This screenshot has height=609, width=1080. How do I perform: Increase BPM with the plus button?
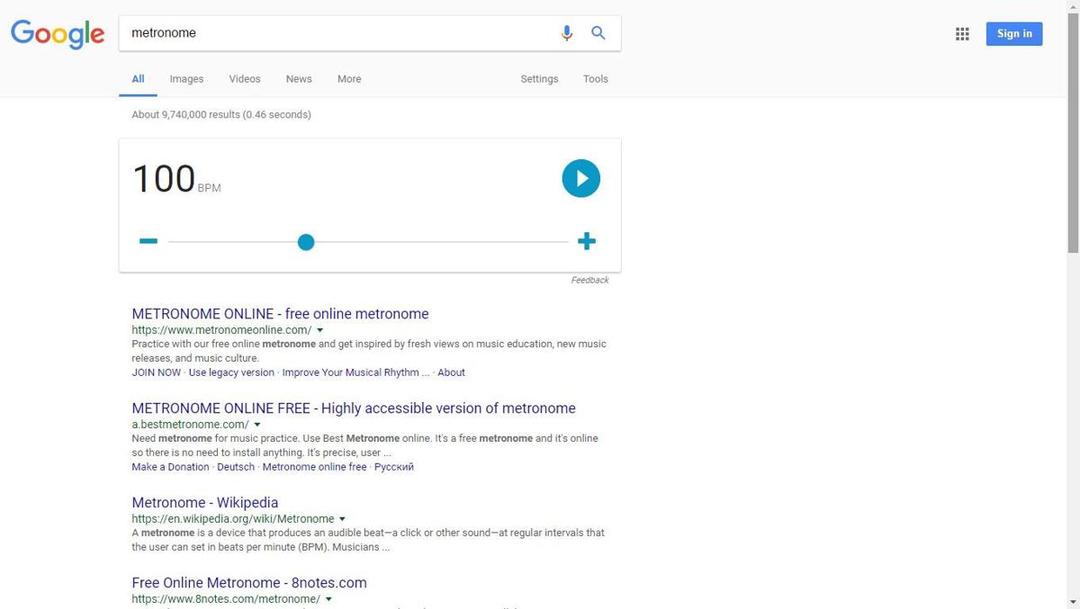[x=586, y=241]
